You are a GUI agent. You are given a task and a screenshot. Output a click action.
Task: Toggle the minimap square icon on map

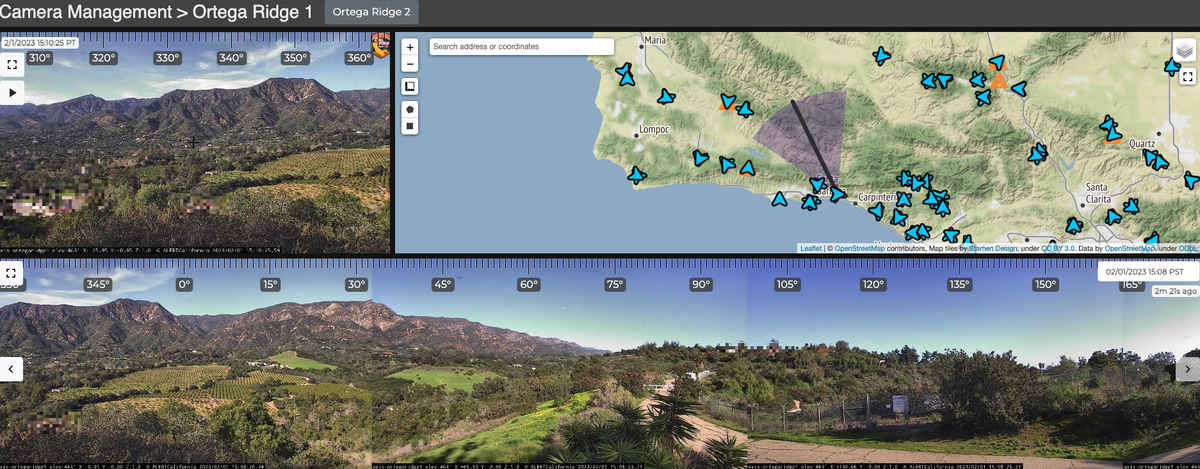[410, 87]
